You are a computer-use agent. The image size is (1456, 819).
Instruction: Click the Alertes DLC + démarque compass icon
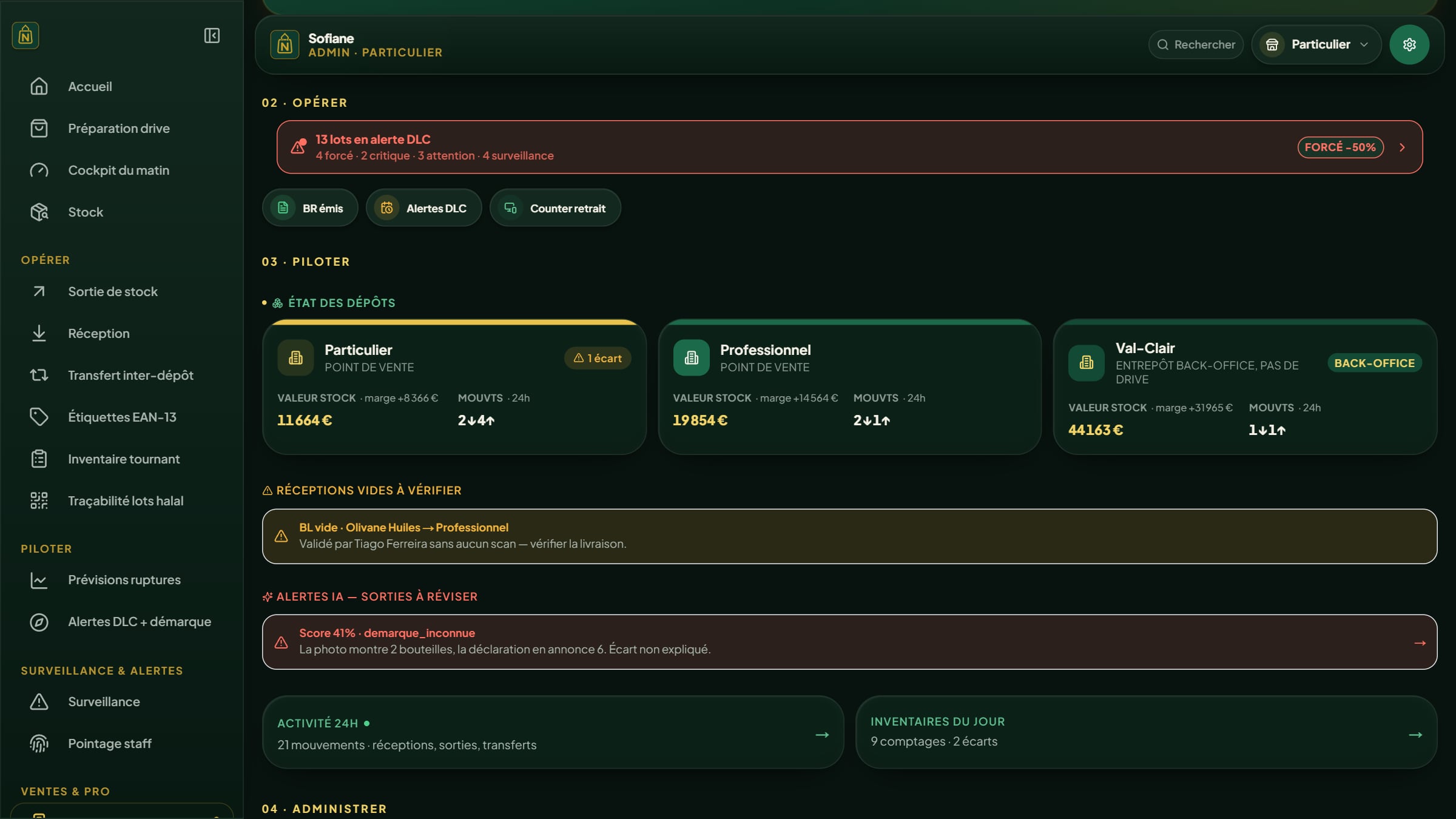click(x=39, y=622)
